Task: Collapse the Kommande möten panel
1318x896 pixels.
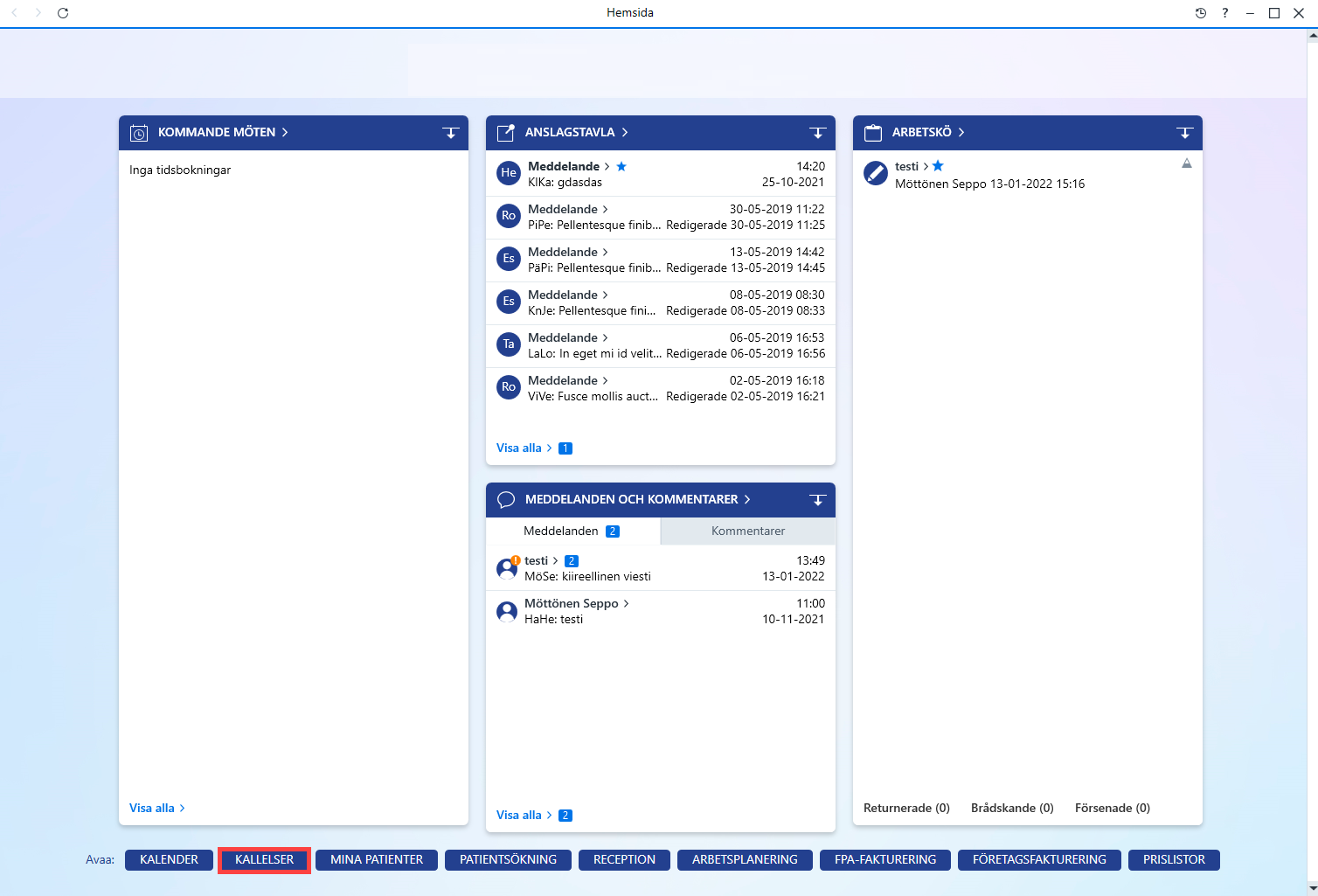Action: pos(451,133)
